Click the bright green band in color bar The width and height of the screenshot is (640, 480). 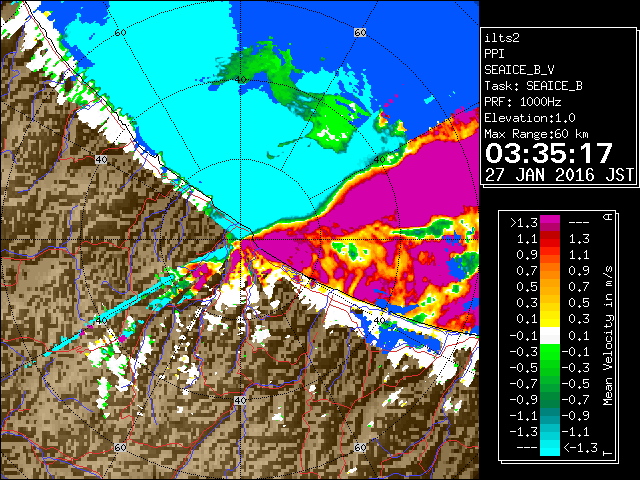point(550,353)
